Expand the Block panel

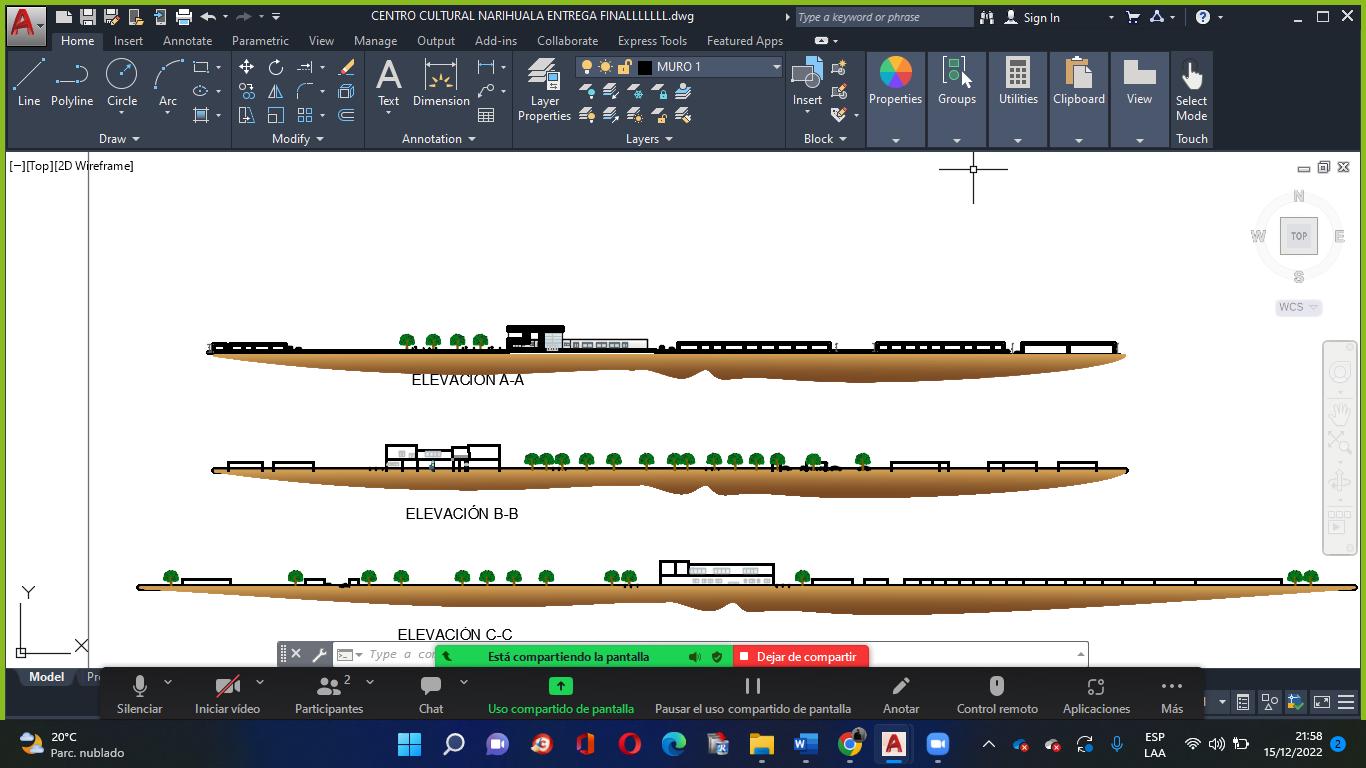click(x=826, y=139)
